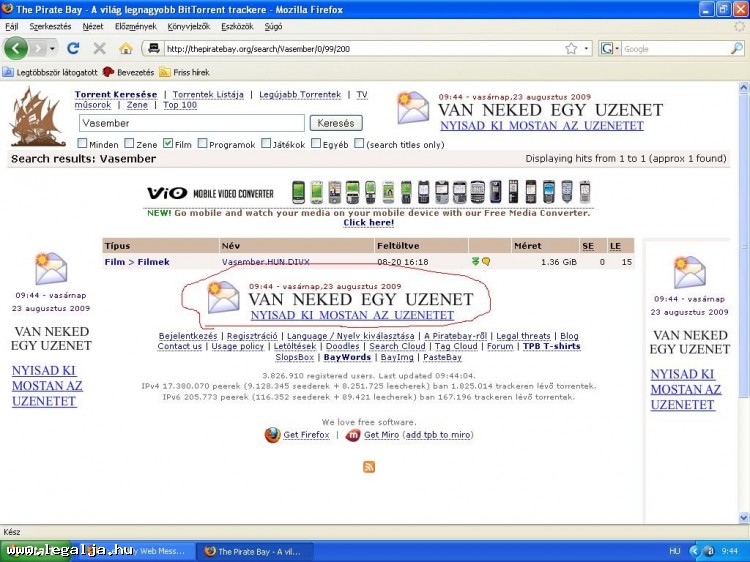The height and width of the screenshot is (562, 750).
Task: Download torrent via green arrow icon
Action: tap(476, 262)
